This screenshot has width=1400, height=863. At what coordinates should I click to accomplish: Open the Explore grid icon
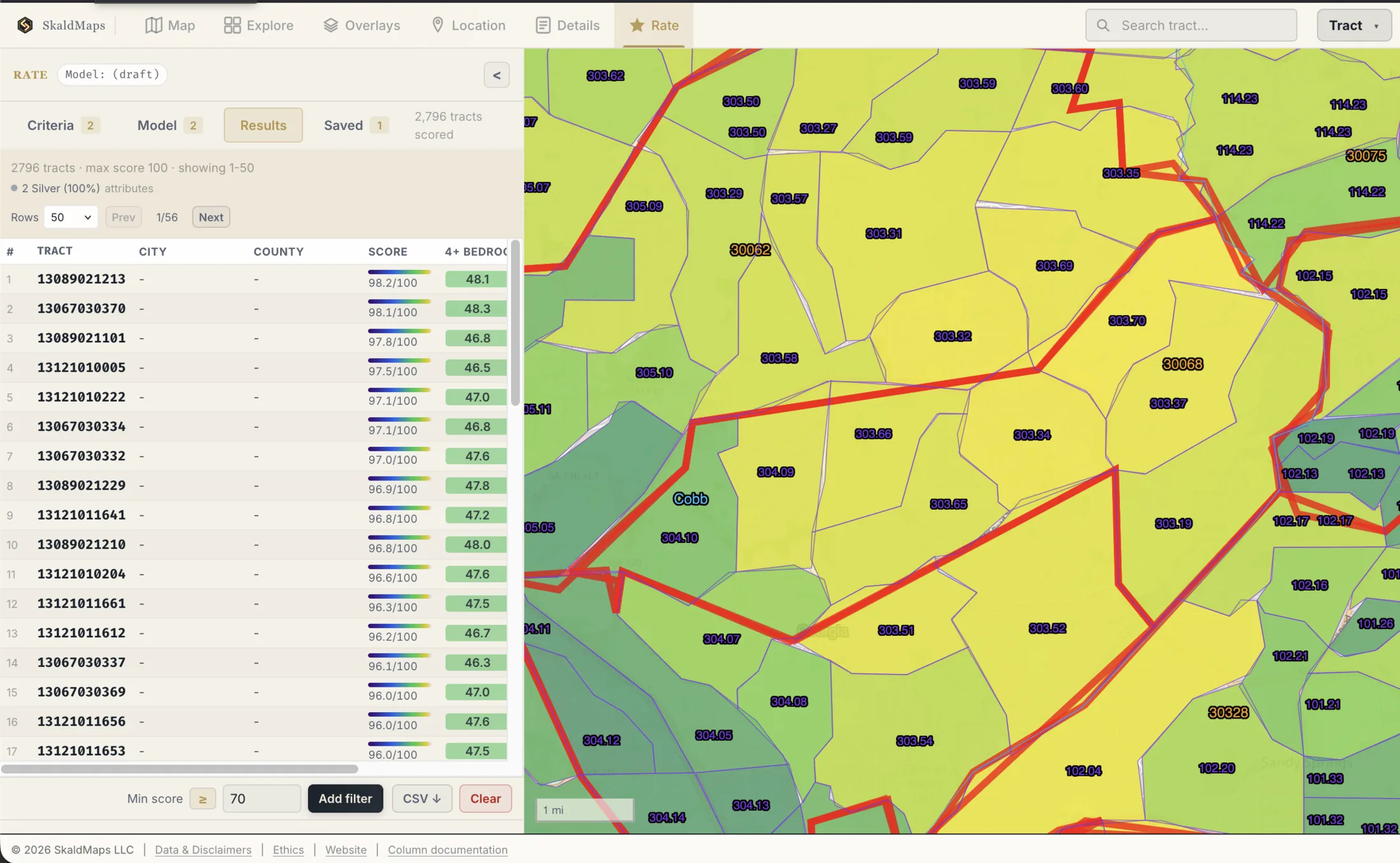point(232,25)
